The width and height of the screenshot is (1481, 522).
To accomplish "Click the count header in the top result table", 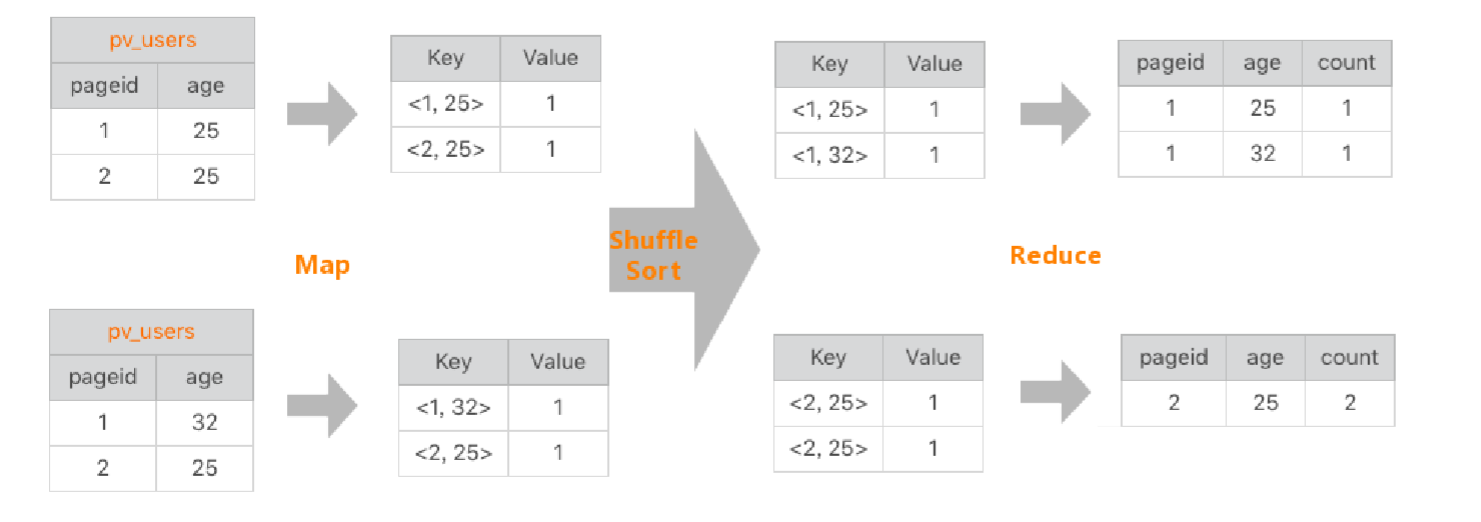I will (x=1346, y=63).
